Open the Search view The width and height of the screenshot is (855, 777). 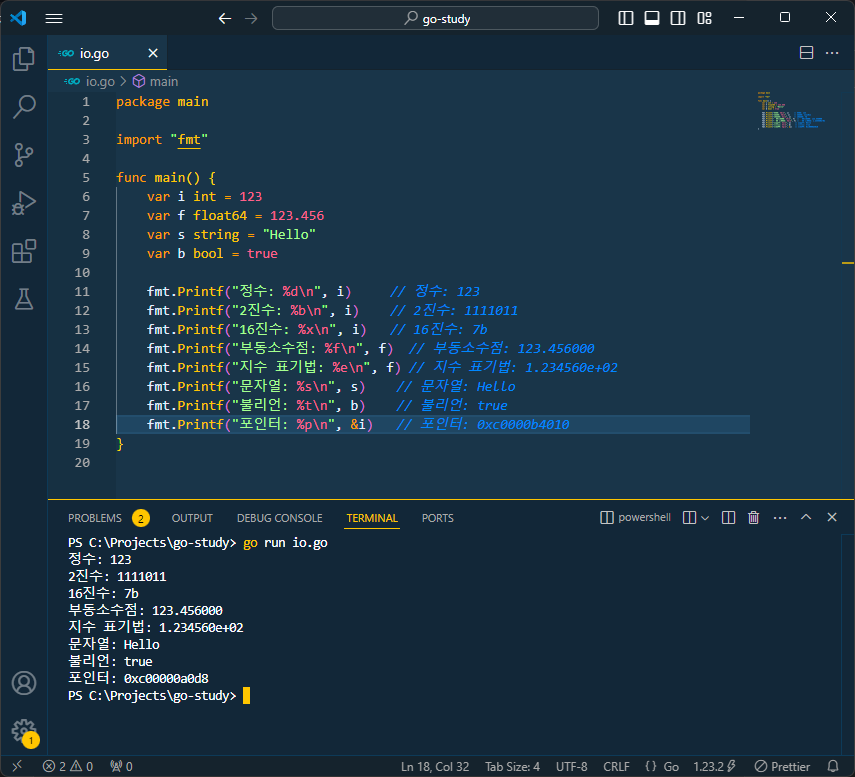pyautogui.click(x=23, y=107)
